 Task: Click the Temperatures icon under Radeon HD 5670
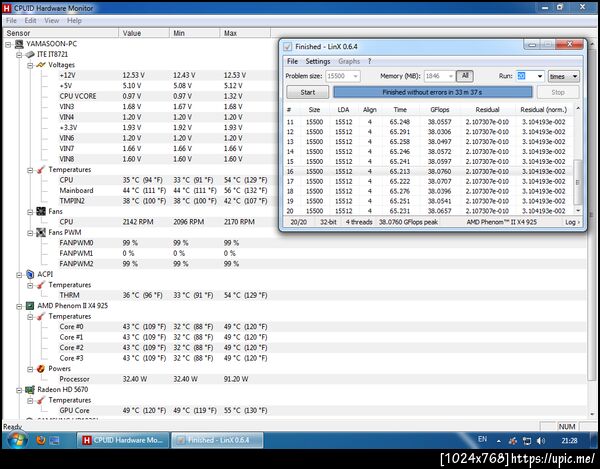(x=41, y=400)
